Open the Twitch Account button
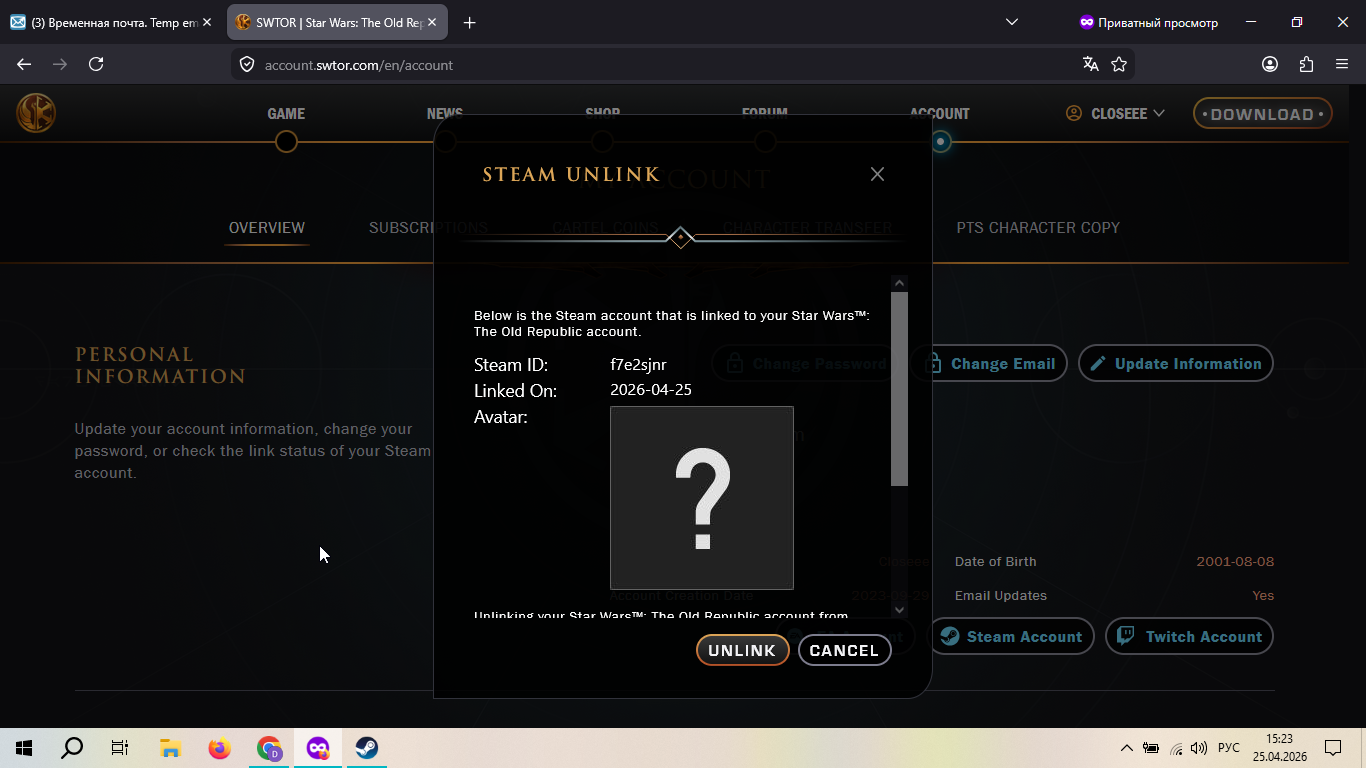Viewport: 1366px width, 768px height. click(x=1189, y=636)
